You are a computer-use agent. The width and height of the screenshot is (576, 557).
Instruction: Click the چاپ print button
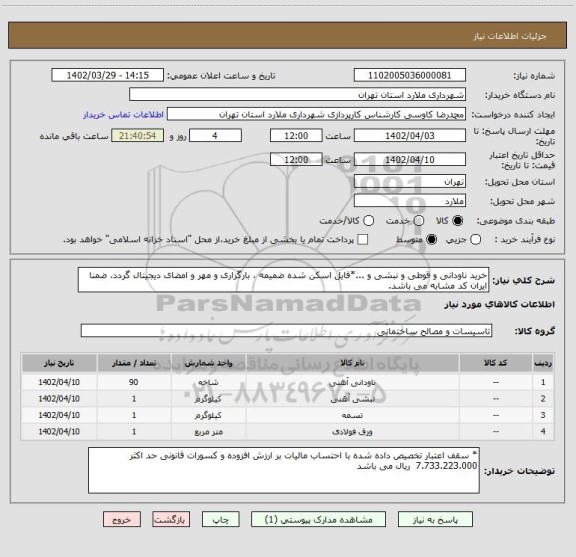[x=220, y=520]
